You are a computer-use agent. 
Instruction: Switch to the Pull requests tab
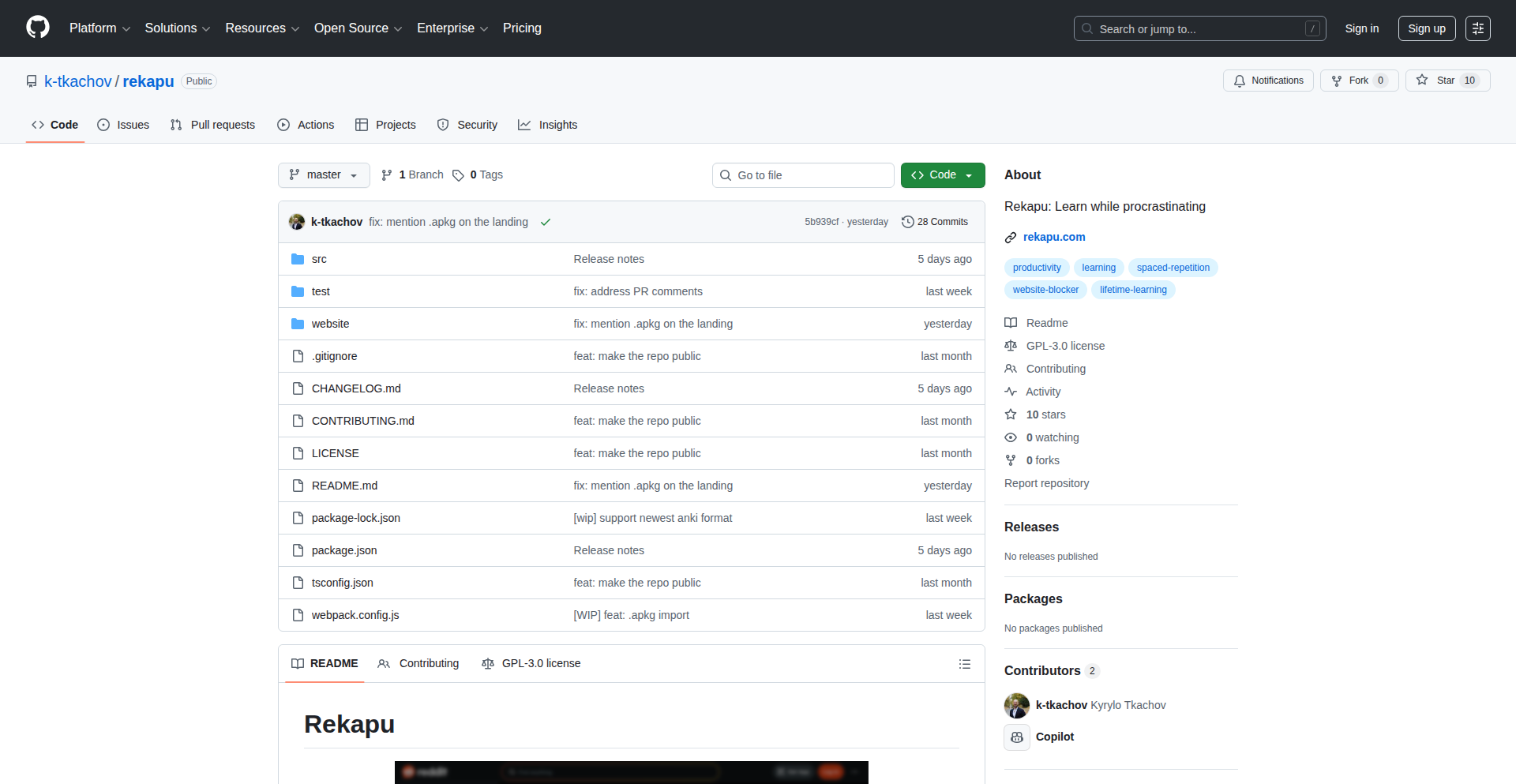click(x=212, y=125)
